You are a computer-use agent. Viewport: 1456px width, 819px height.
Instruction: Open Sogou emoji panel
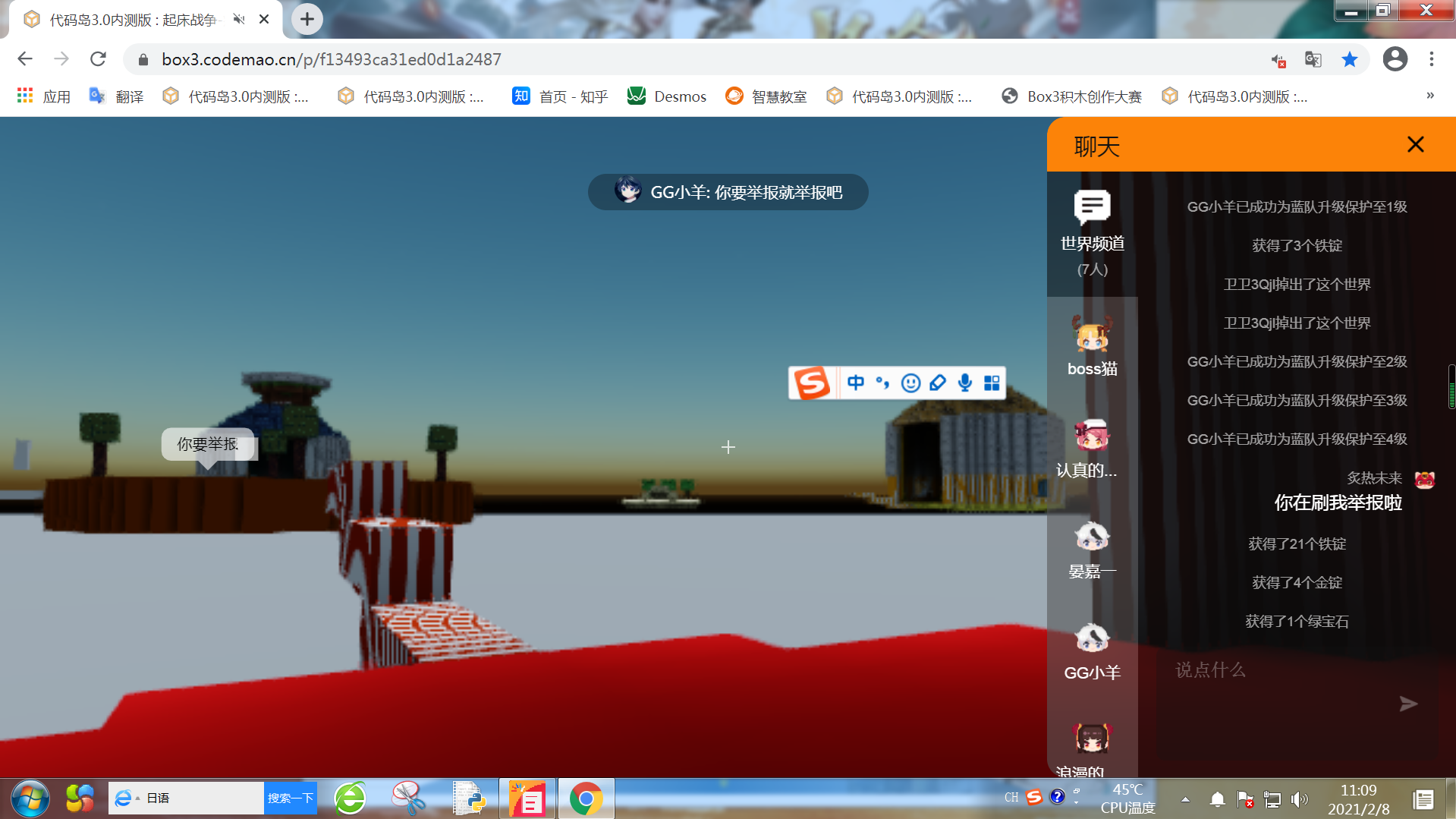[x=910, y=383]
